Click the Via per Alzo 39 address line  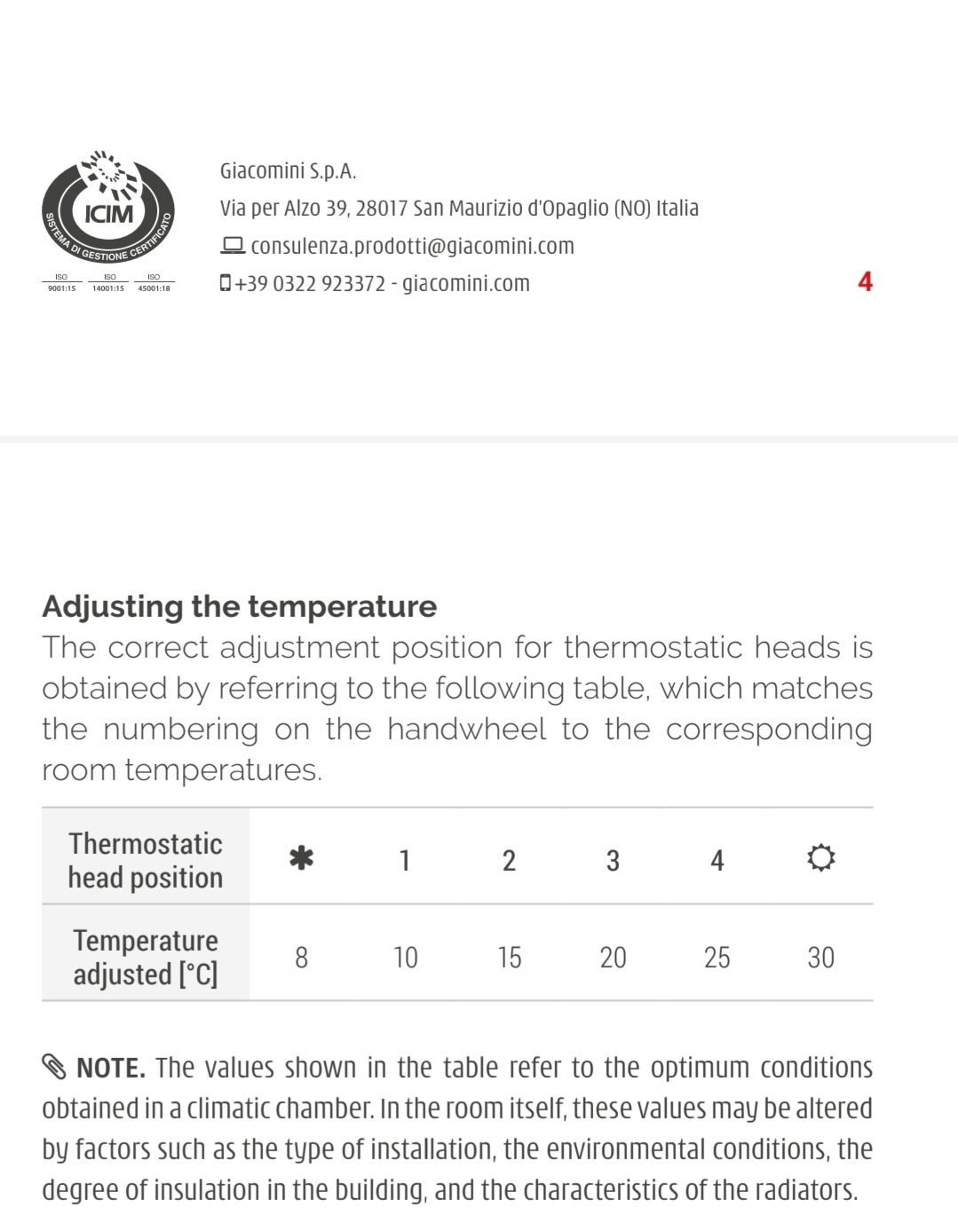(459, 209)
